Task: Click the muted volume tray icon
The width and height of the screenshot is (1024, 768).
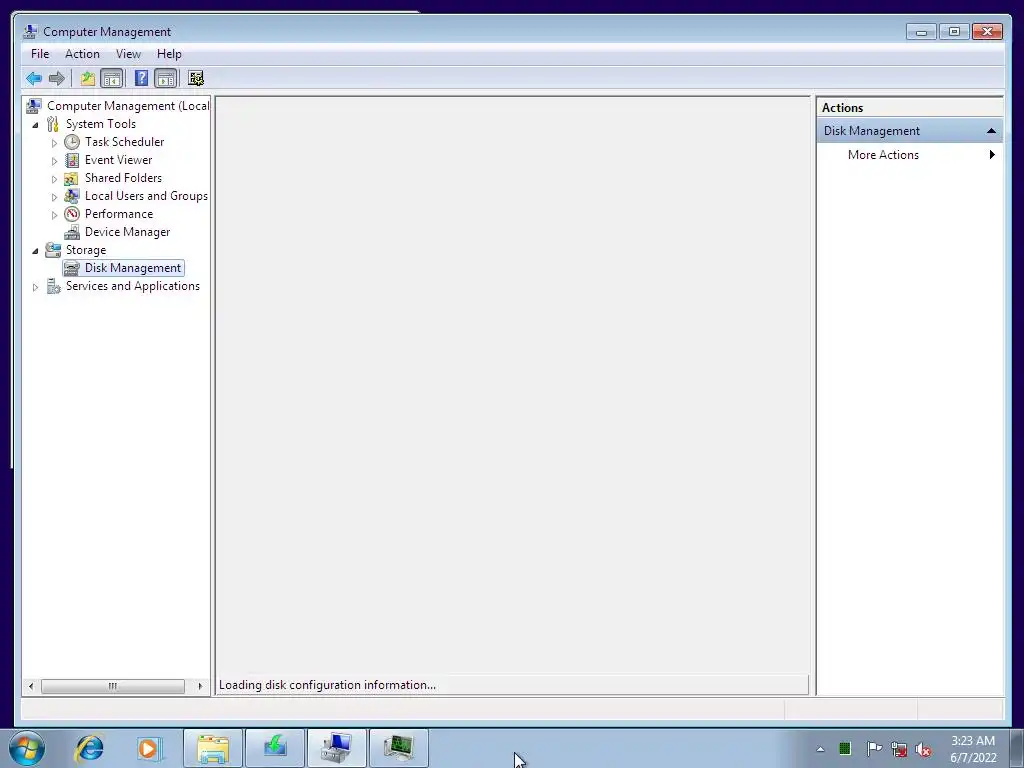Action: coord(923,750)
